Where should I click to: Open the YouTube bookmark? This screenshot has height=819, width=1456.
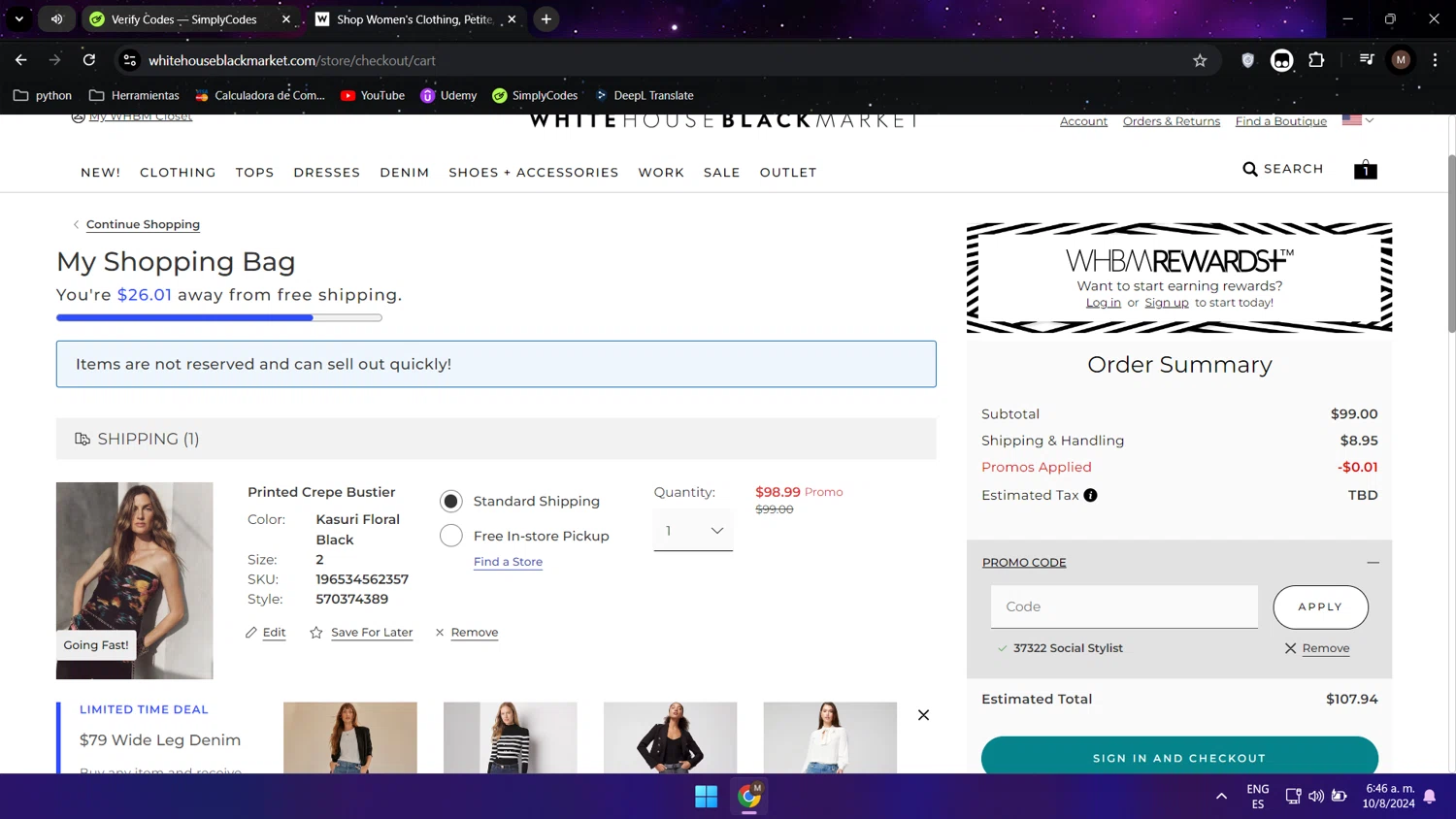pos(373,95)
